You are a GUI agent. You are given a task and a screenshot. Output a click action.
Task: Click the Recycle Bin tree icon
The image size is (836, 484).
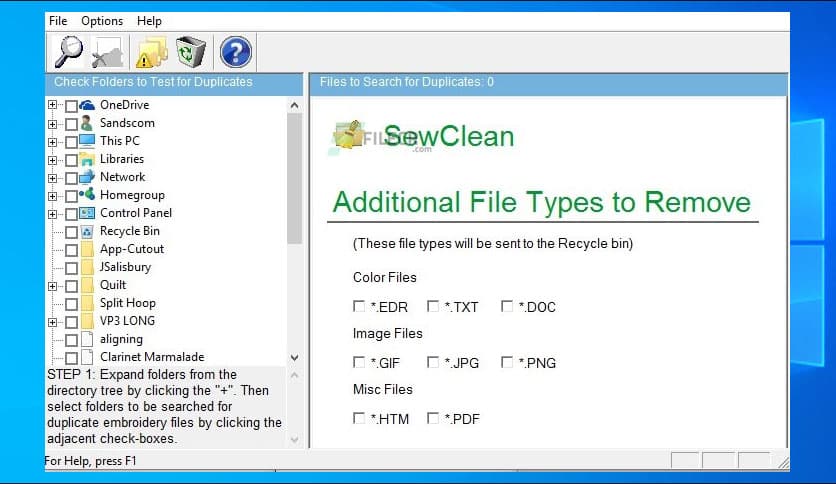click(87, 231)
